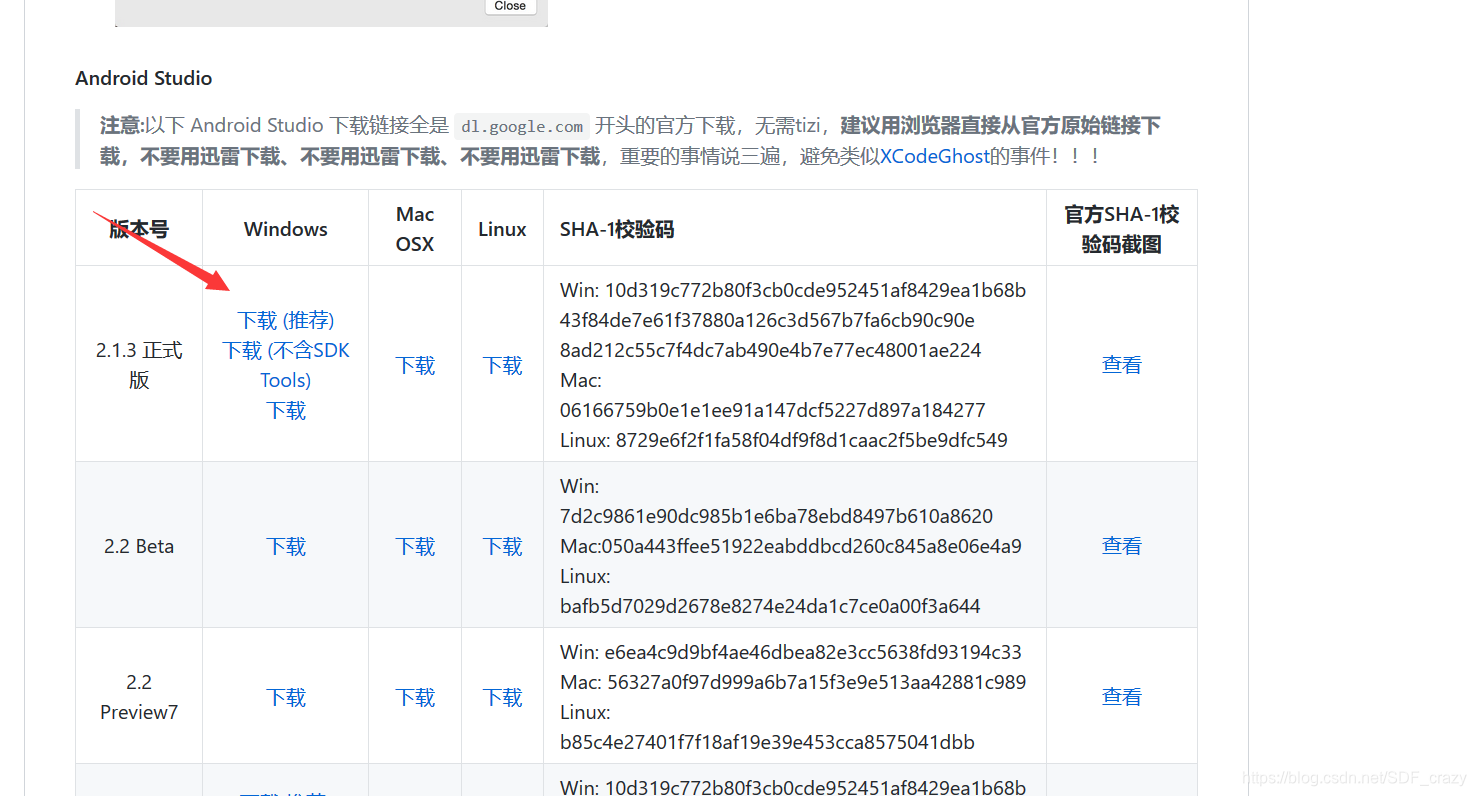Download Linux build of 2.1.3
1476x796 pixels.
502,365
